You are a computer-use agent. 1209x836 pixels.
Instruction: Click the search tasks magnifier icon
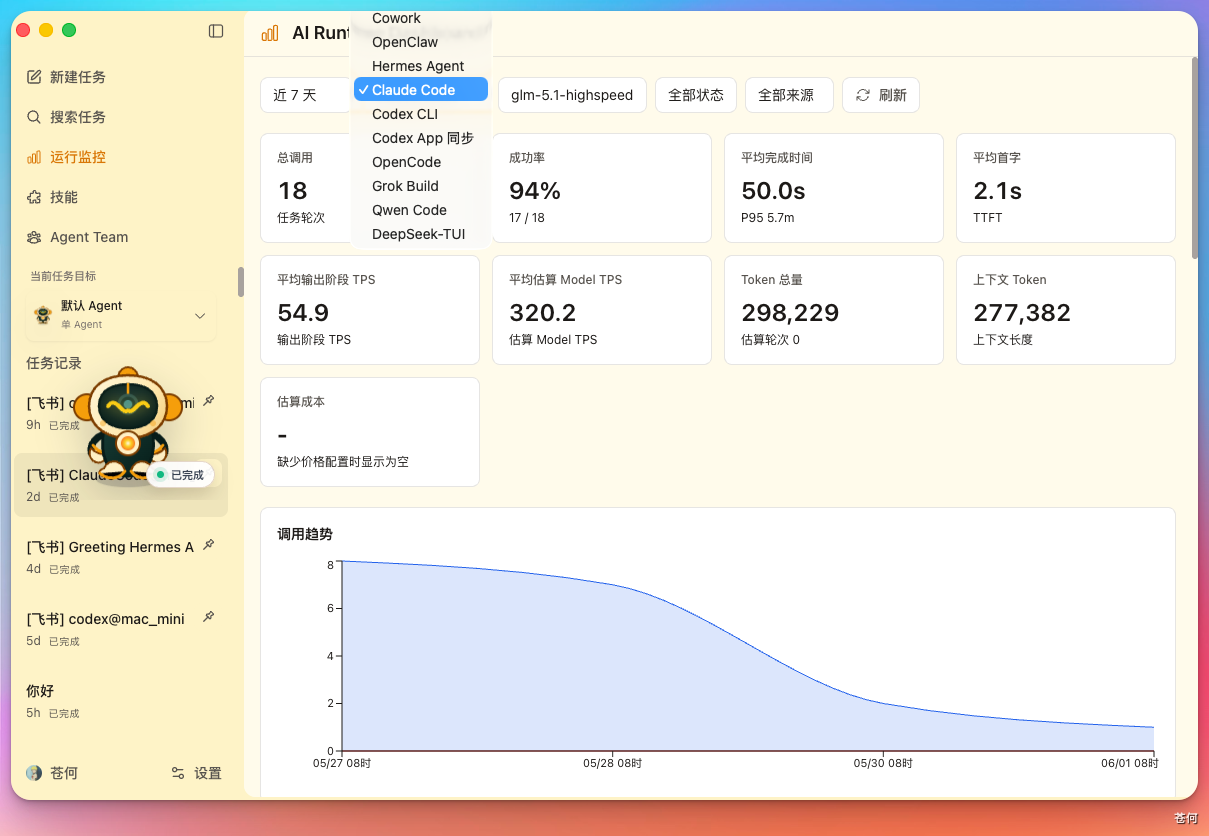(x=34, y=117)
